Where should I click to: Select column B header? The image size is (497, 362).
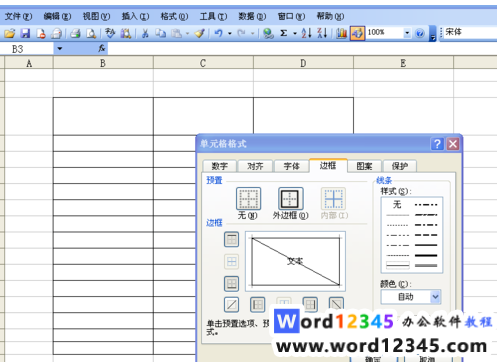coord(103,63)
